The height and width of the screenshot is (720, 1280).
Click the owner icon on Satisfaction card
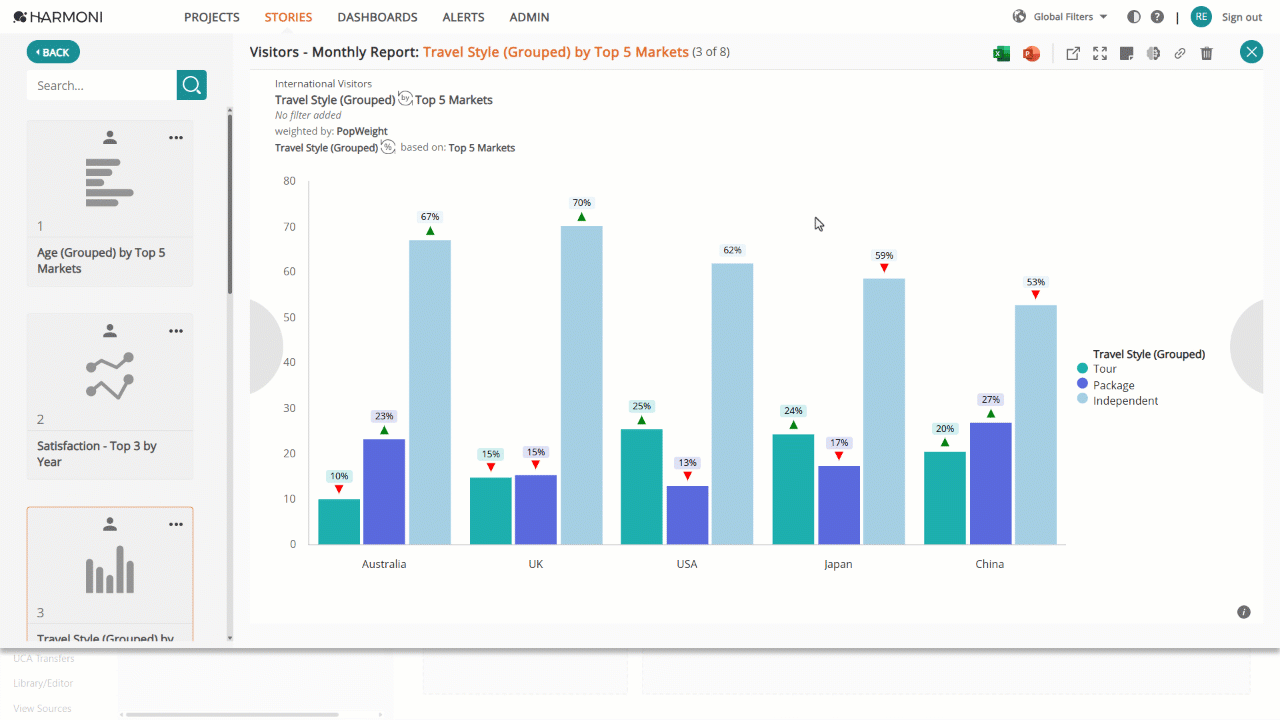click(110, 330)
